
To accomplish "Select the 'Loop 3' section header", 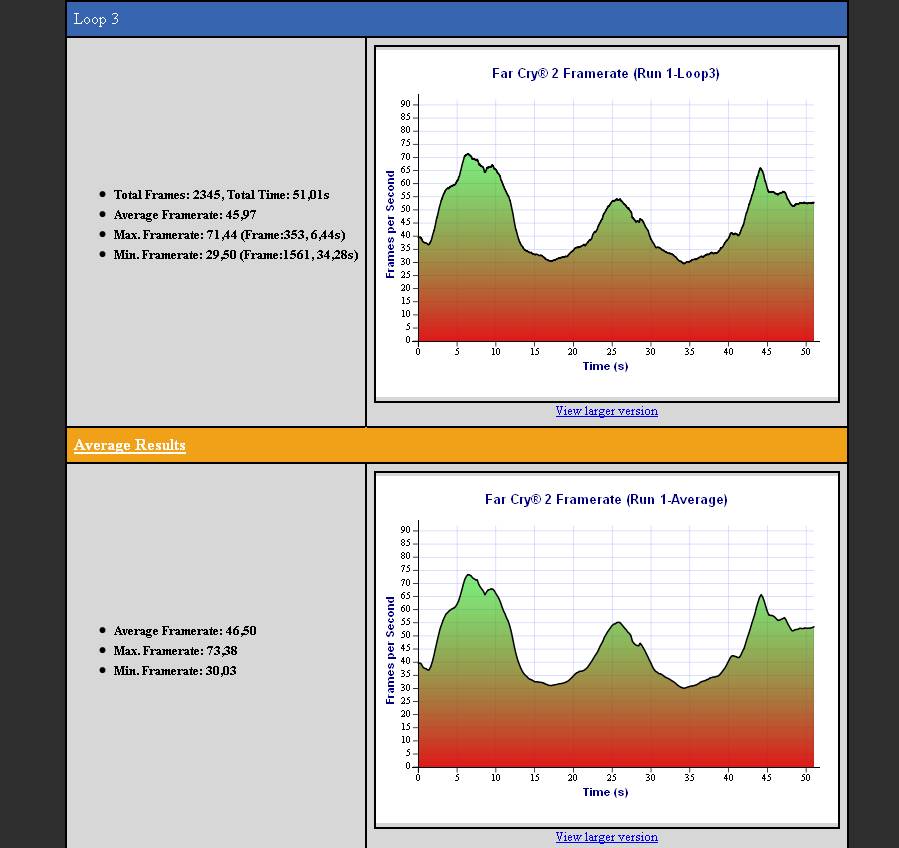I will (x=457, y=19).
